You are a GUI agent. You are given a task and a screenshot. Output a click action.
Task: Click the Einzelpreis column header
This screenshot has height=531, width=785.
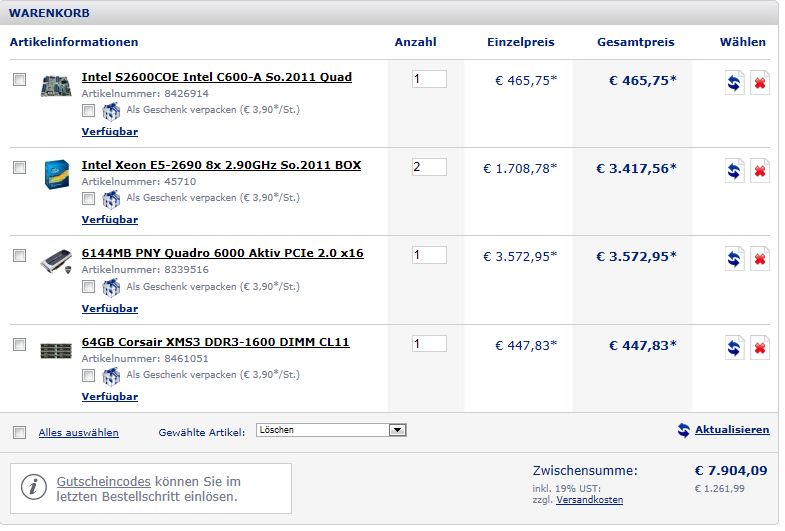(521, 42)
